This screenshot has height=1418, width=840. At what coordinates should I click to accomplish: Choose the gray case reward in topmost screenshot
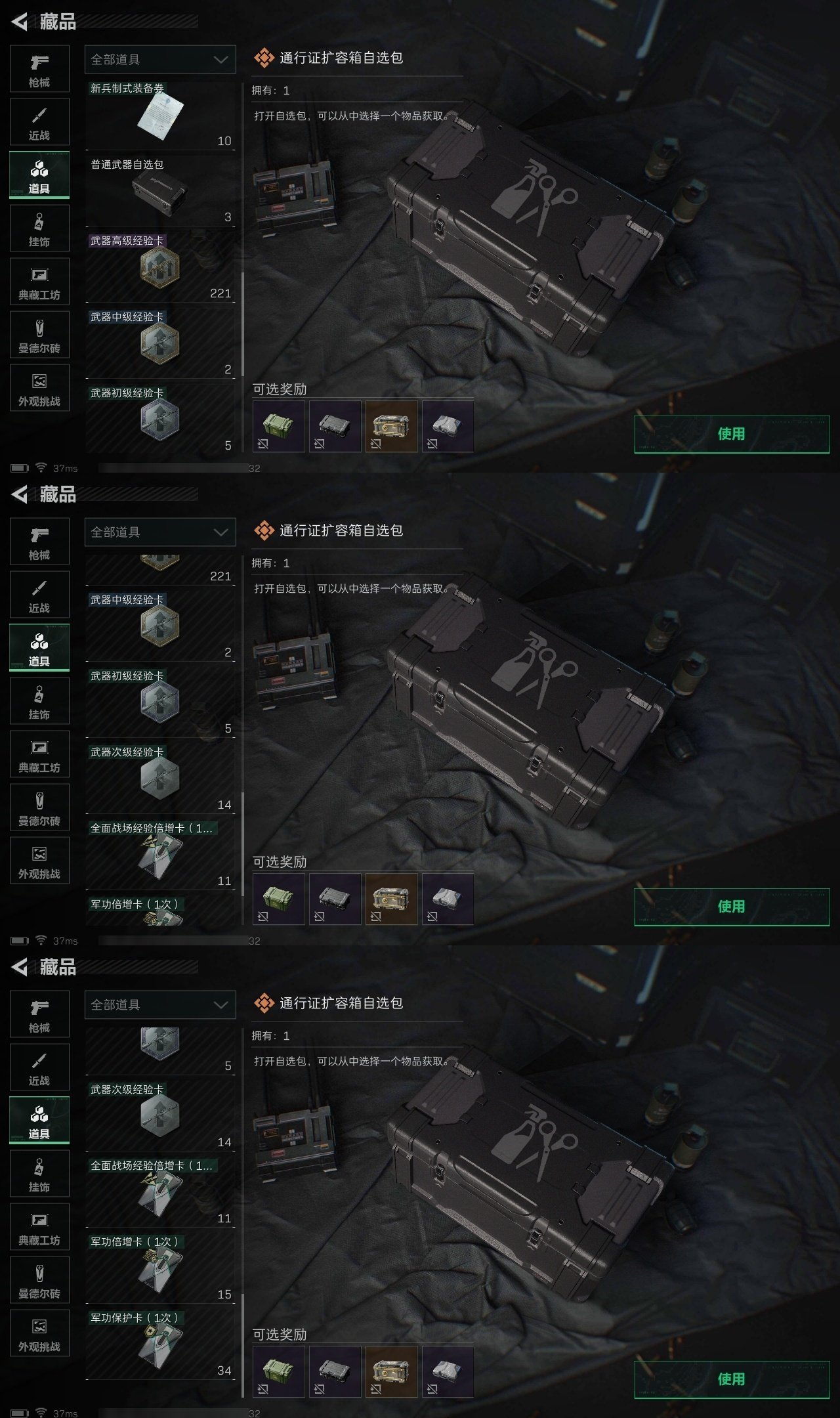(335, 427)
